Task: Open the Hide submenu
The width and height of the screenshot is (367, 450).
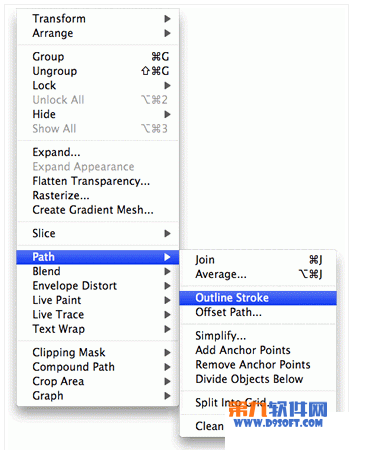Action: pos(98,114)
